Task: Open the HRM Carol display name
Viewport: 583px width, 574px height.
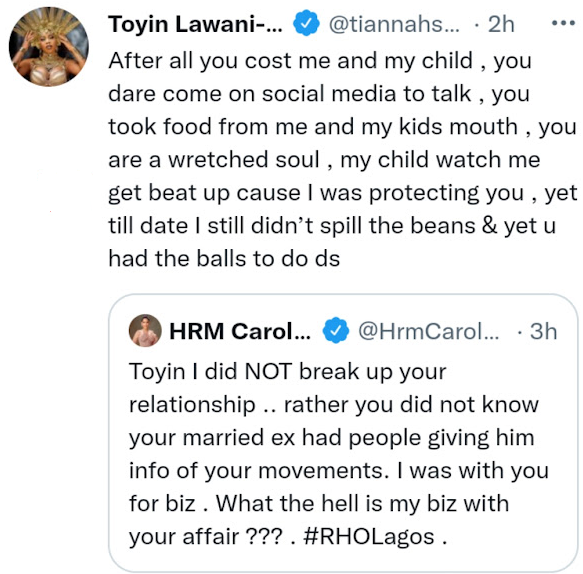Action: click(240, 331)
